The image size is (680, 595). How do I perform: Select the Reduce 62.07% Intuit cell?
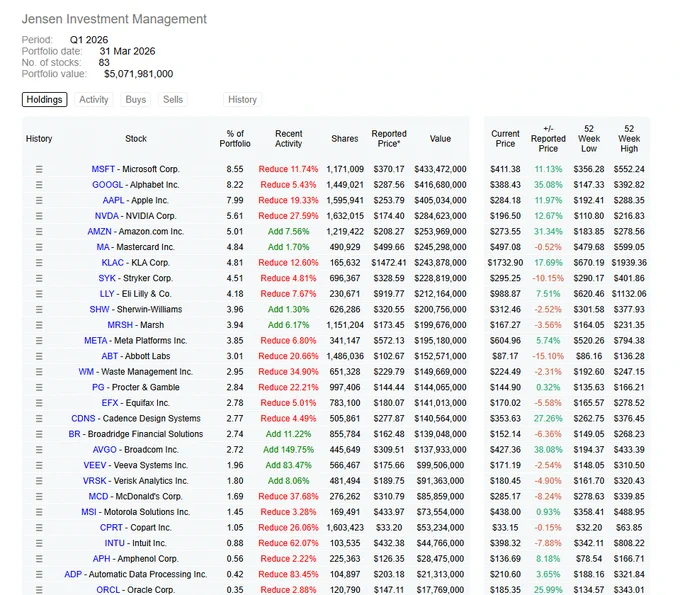tap(288, 543)
